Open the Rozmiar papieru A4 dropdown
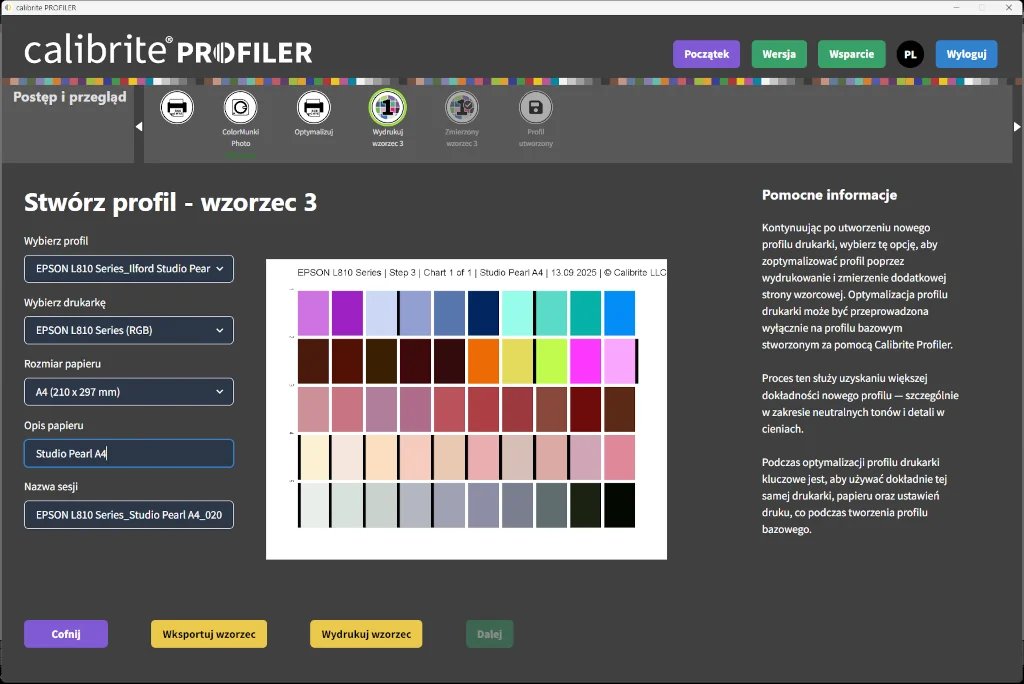 pos(128,391)
